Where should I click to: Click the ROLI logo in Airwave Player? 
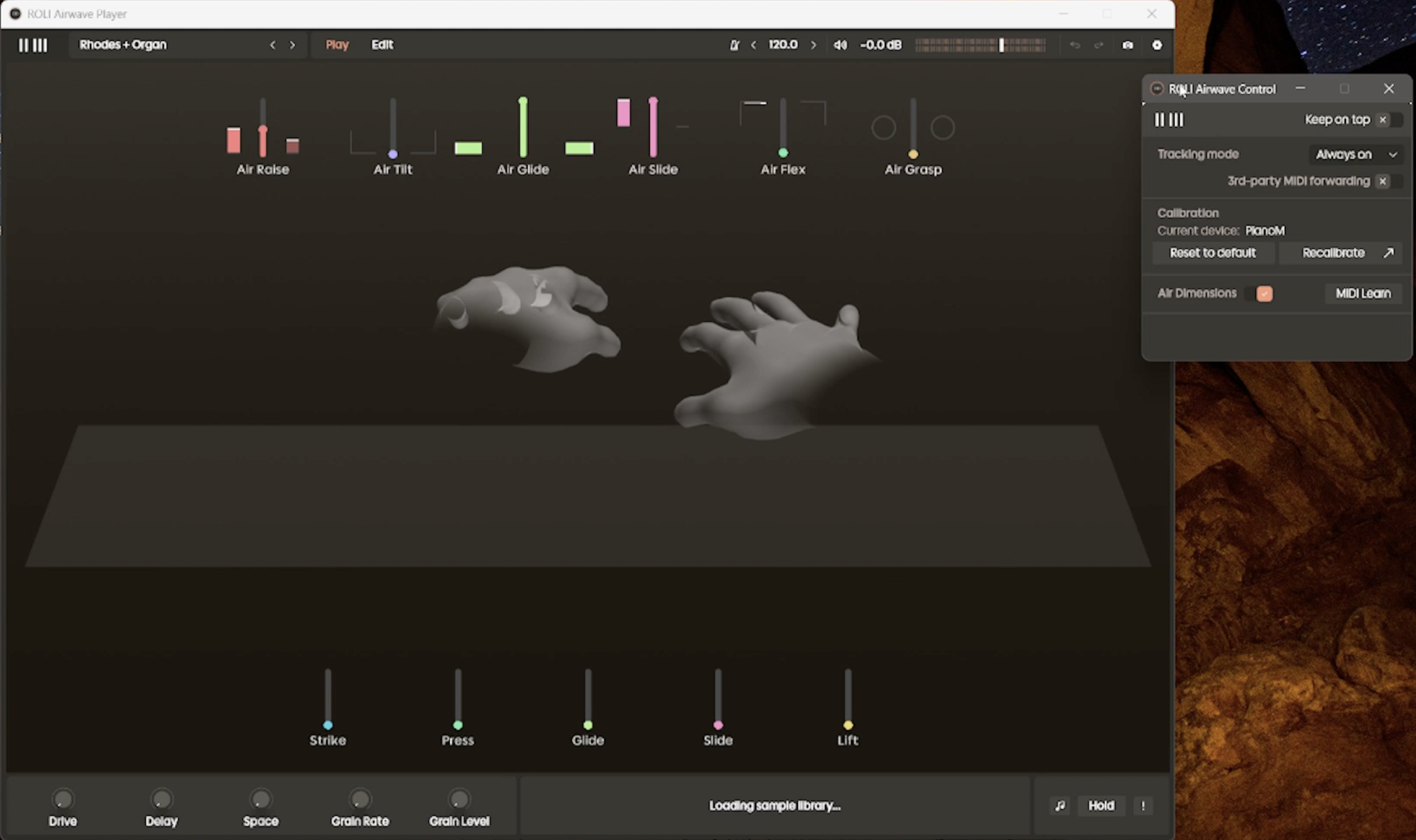[x=33, y=45]
